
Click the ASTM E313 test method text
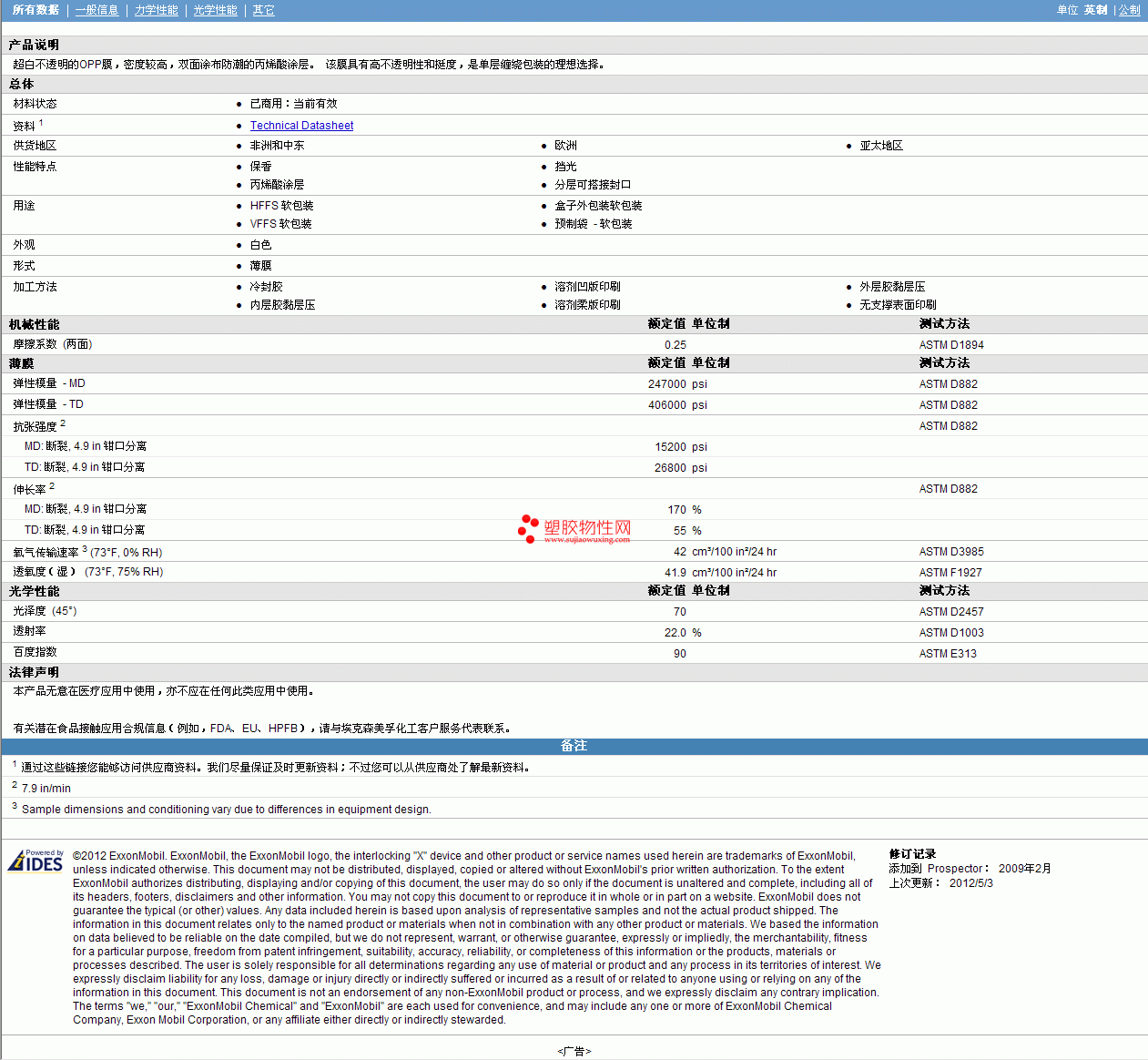click(947, 654)
